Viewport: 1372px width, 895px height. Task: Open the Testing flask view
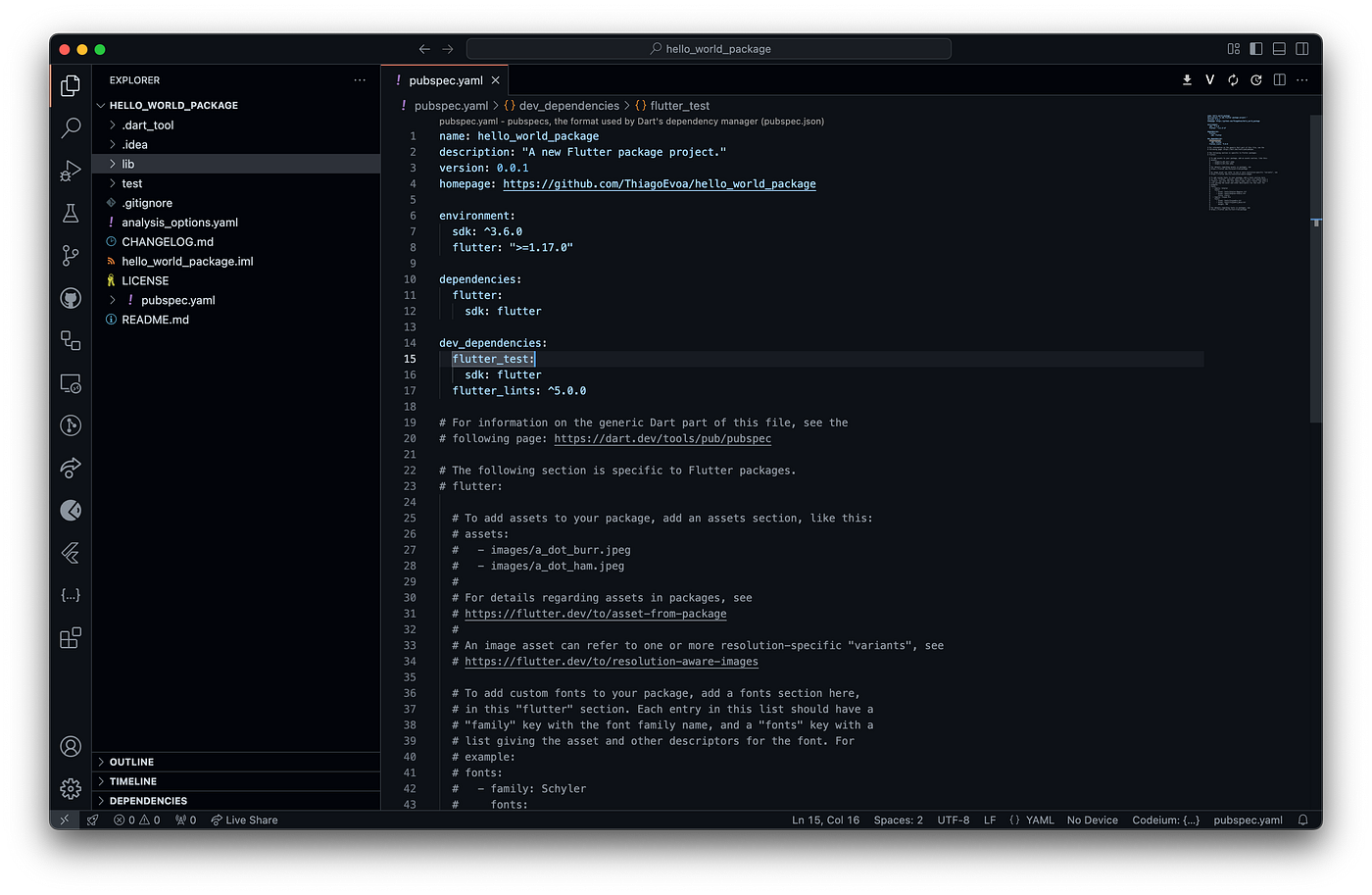click(x=71, y=213)
